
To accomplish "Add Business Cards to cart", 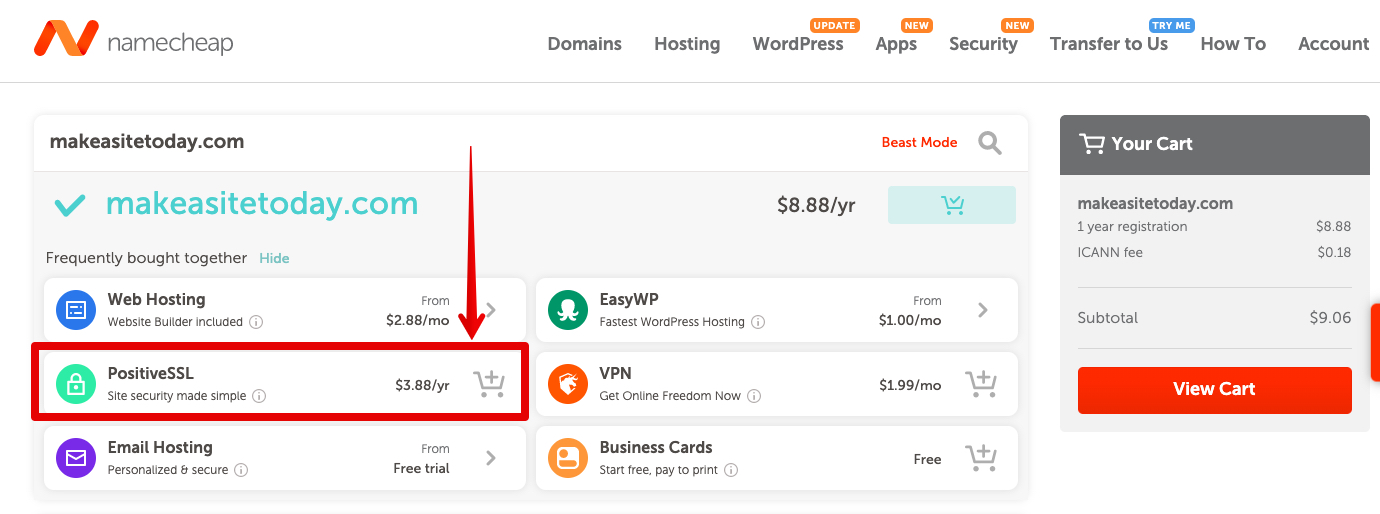I will [981, 458].
